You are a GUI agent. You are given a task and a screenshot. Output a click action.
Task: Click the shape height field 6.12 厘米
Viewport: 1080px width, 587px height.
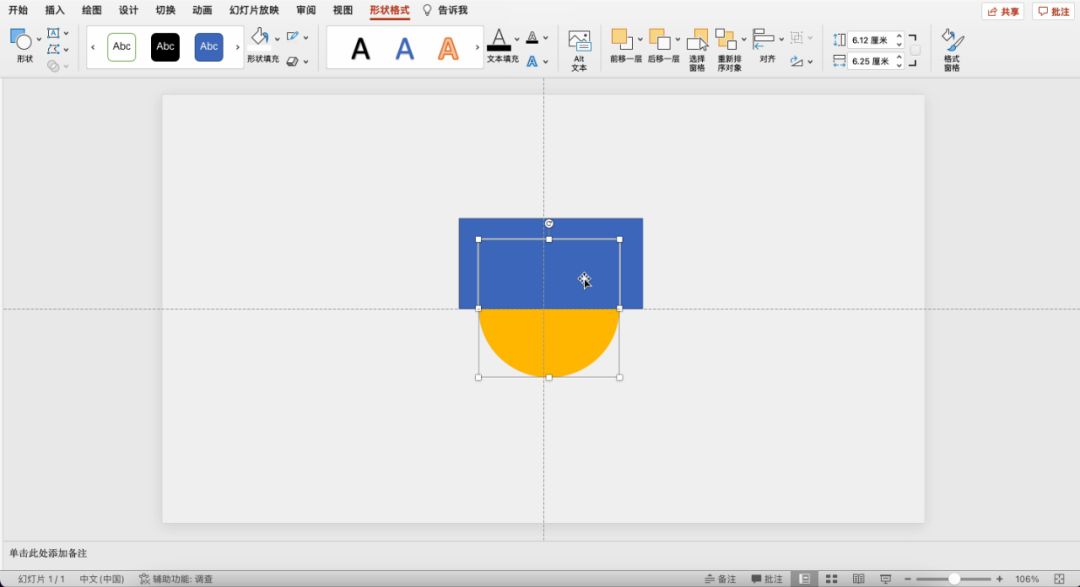tap(871, 40)
